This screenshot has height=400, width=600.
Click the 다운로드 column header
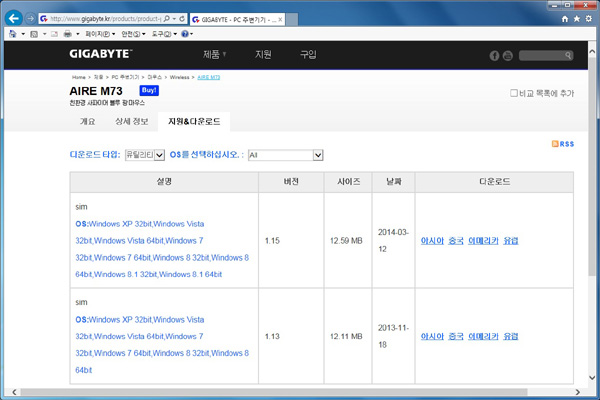point(494,182)
